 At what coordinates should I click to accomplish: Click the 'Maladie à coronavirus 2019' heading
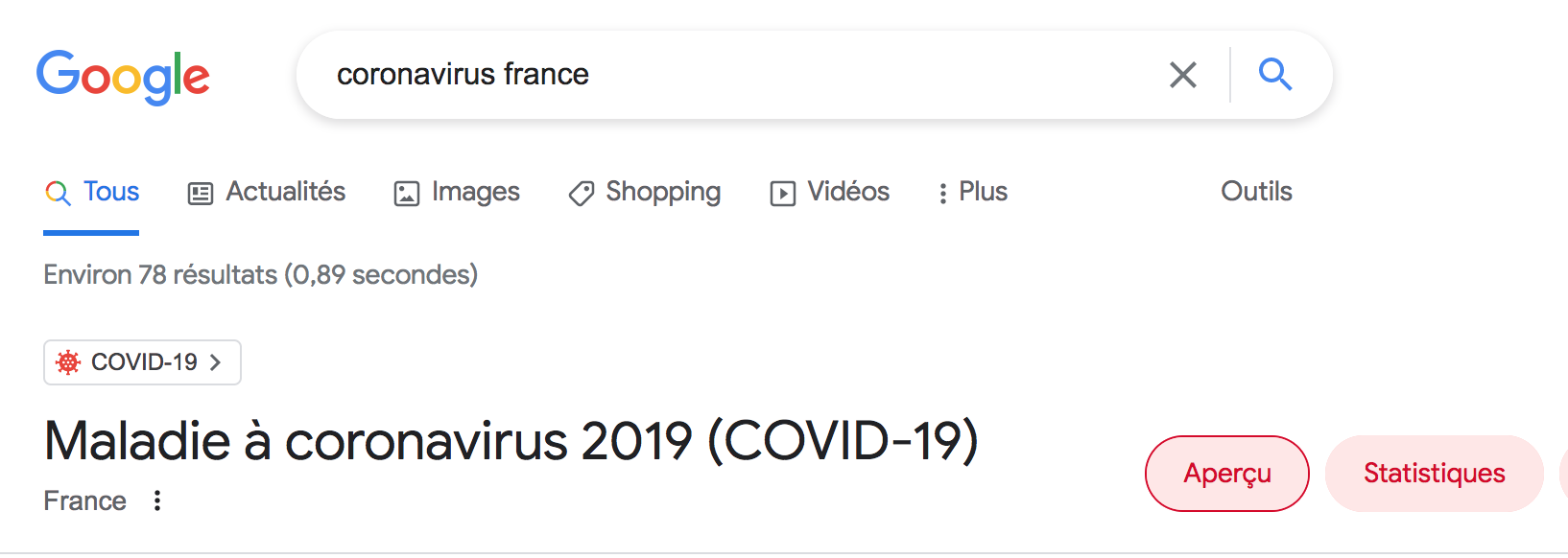[x=511, y=441]
